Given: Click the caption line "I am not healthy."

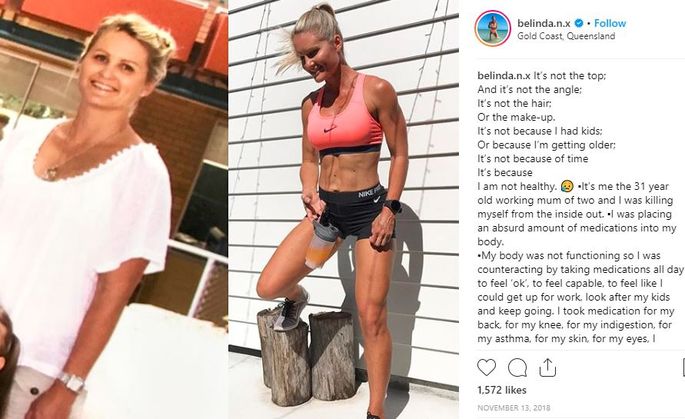Looking at the screenshot, I should tap(517, 187).
